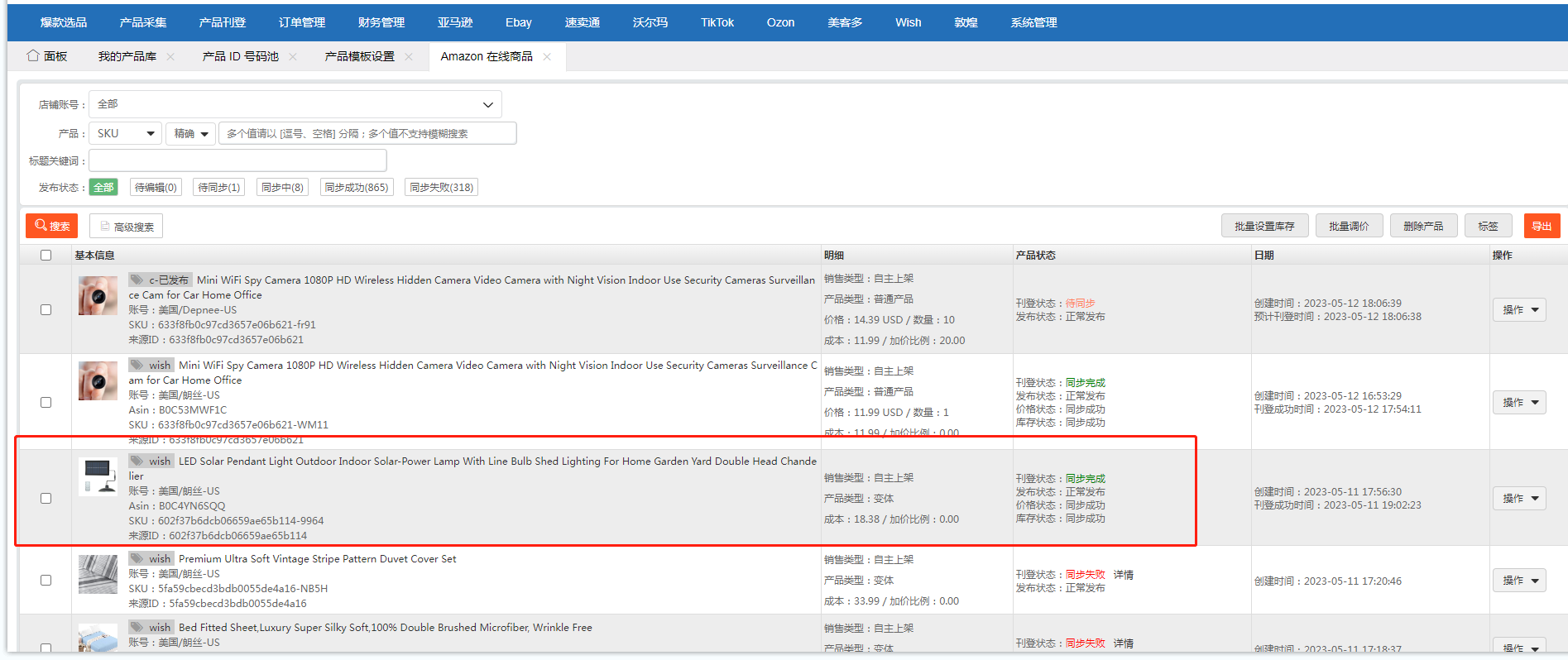
Task: Close the 产品模板设置 tab
Action: [x=409, y=56]
